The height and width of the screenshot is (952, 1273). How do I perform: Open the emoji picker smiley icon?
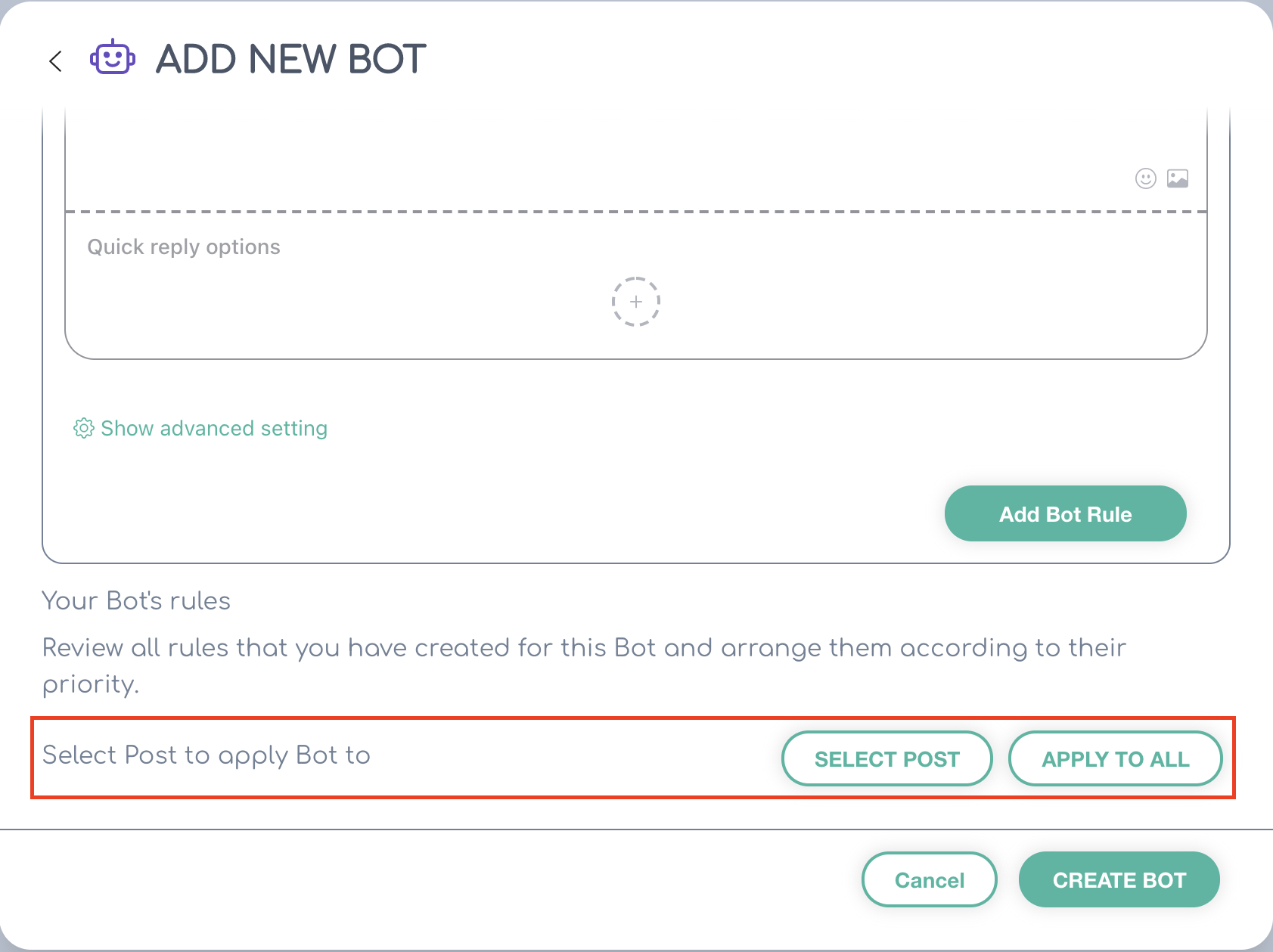[x=1146, y=178]
